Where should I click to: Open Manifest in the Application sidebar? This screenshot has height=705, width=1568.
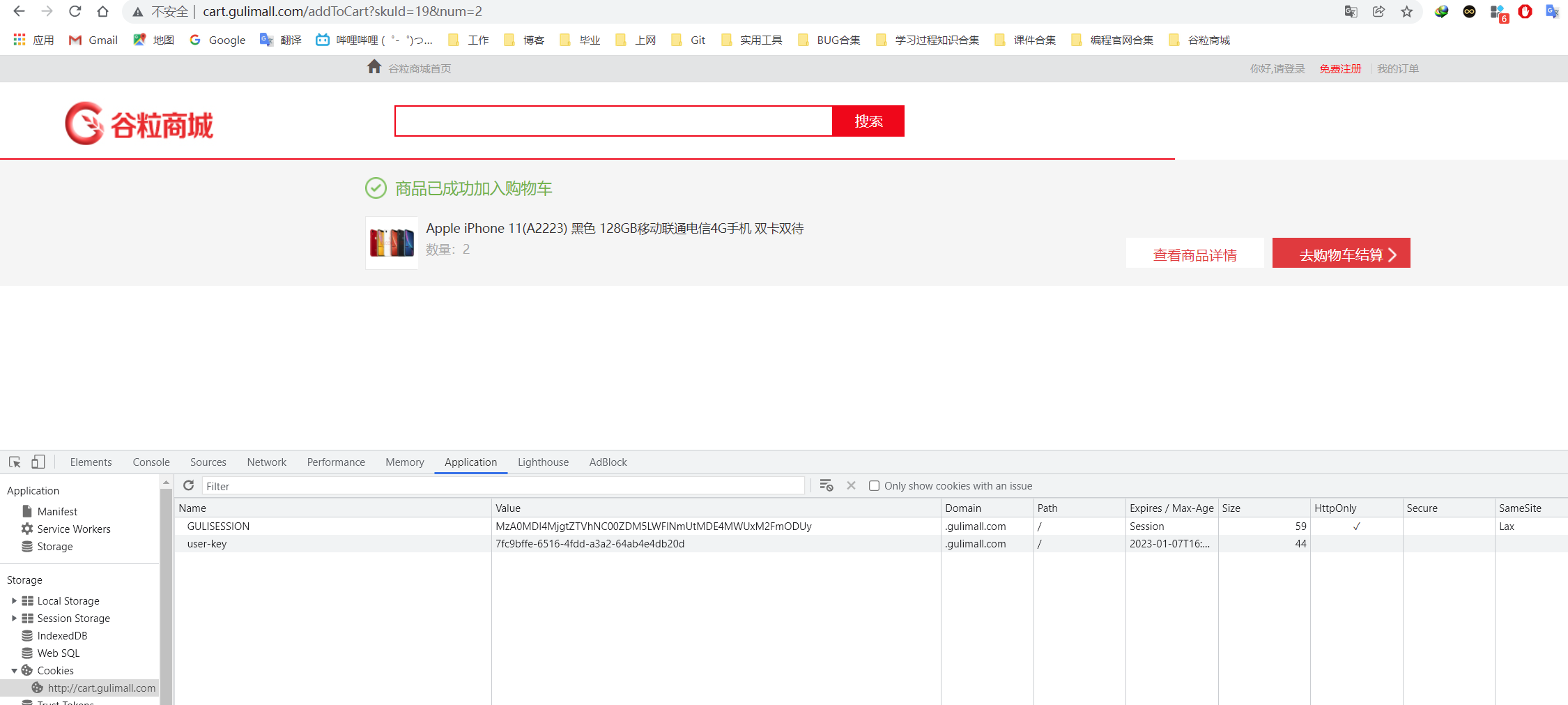click(57, 511)
